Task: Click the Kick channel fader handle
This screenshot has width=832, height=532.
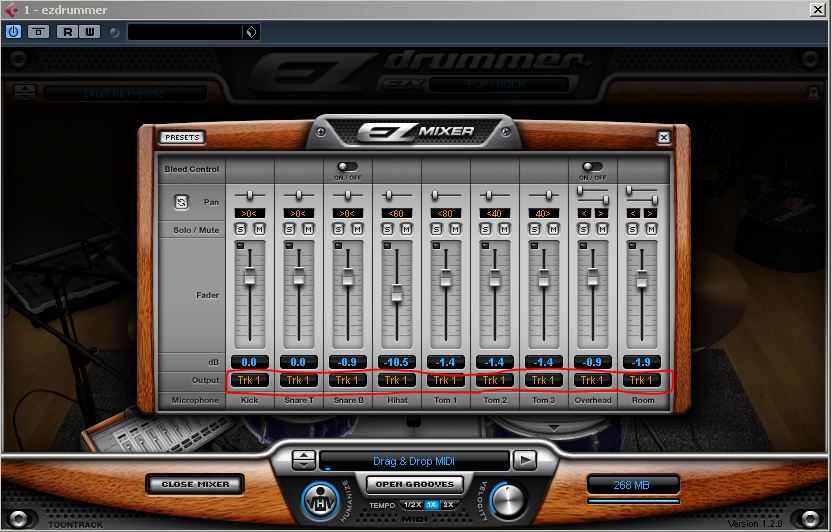Action: (x=249, y=276)
